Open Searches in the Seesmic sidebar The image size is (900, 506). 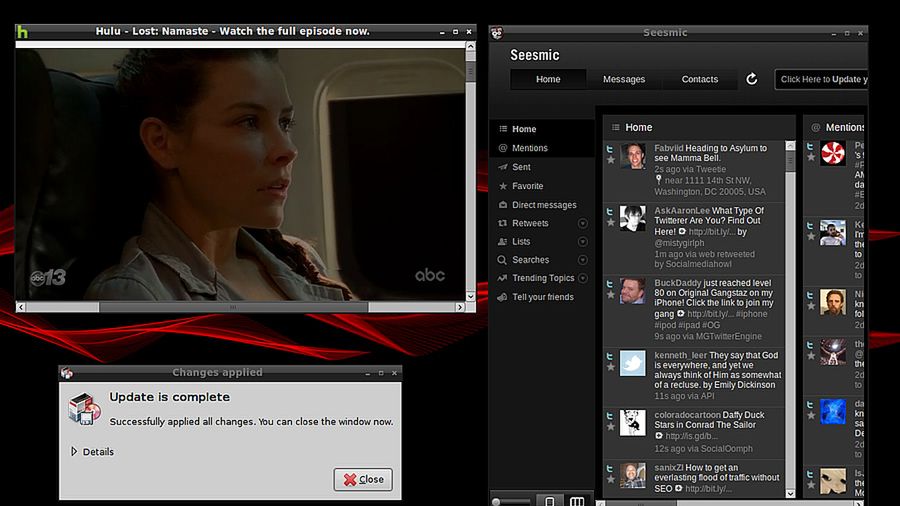[x=530, y=260]
